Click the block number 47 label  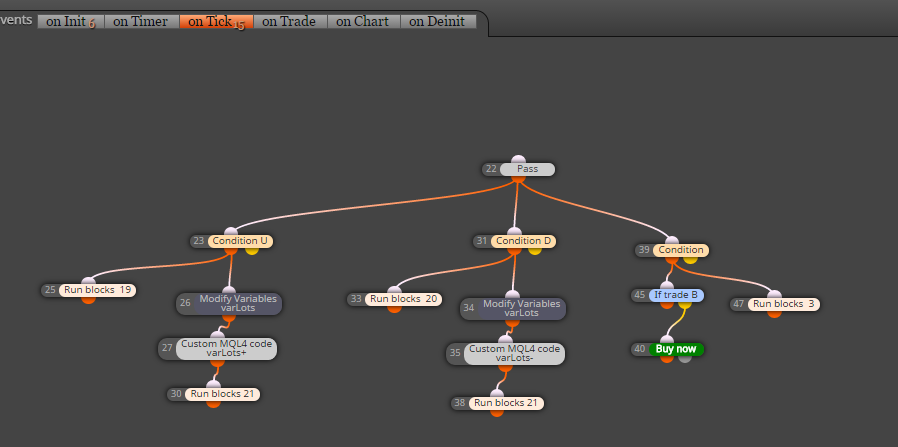pos(739,304)
